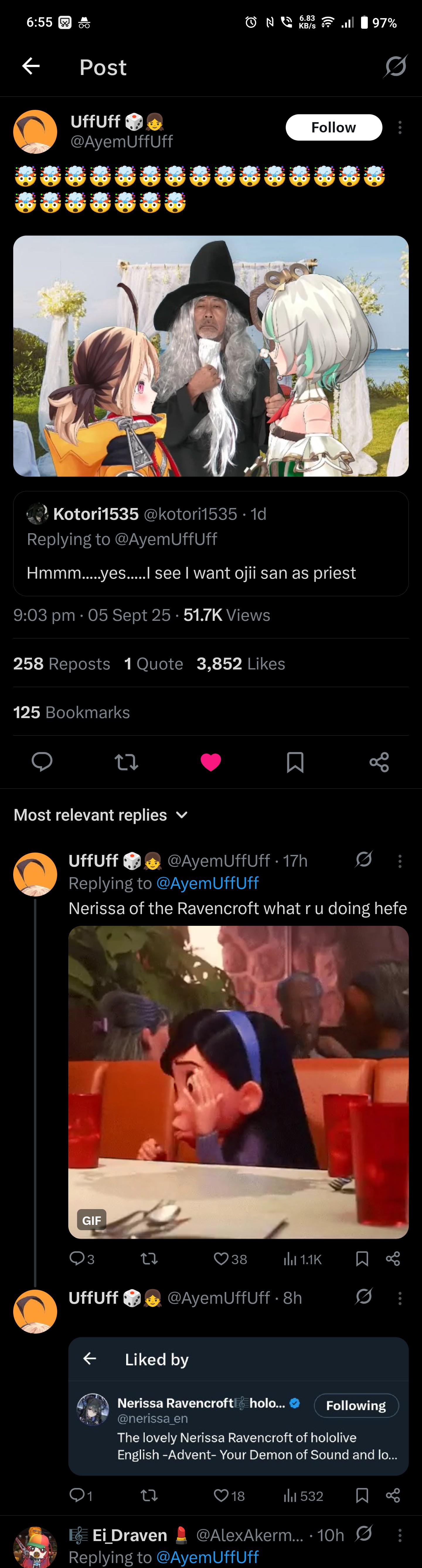Open more options on the main post
Viewport: 422px width, 1568px height.
(399, 127)
